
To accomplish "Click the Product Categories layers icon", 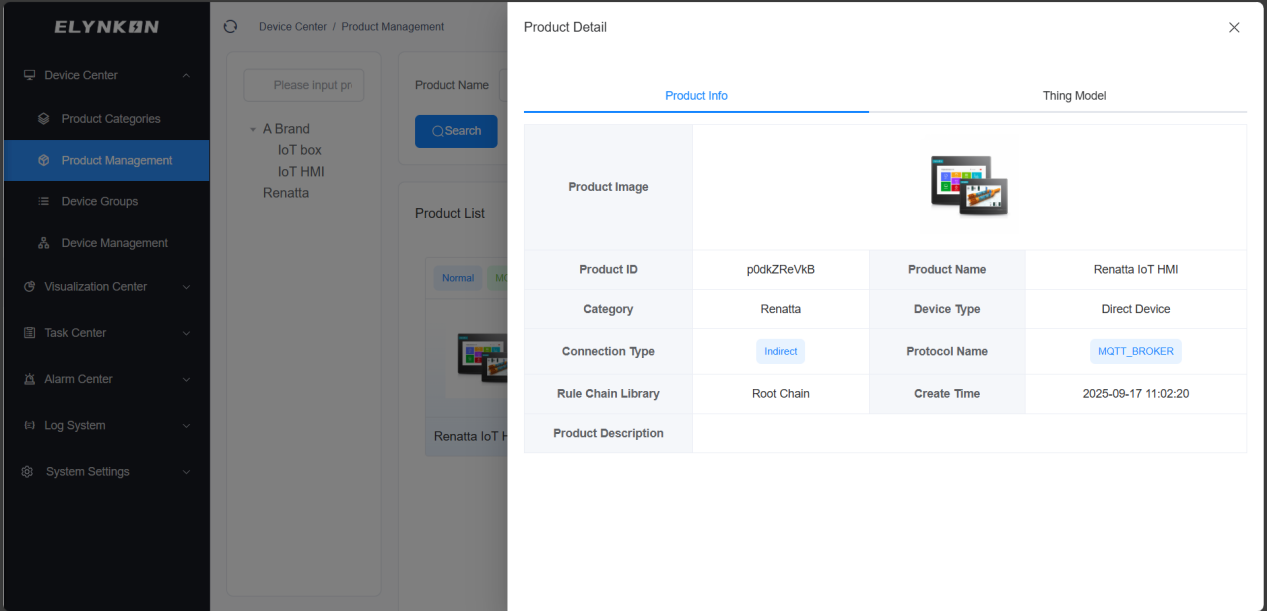I will (43, 119).
